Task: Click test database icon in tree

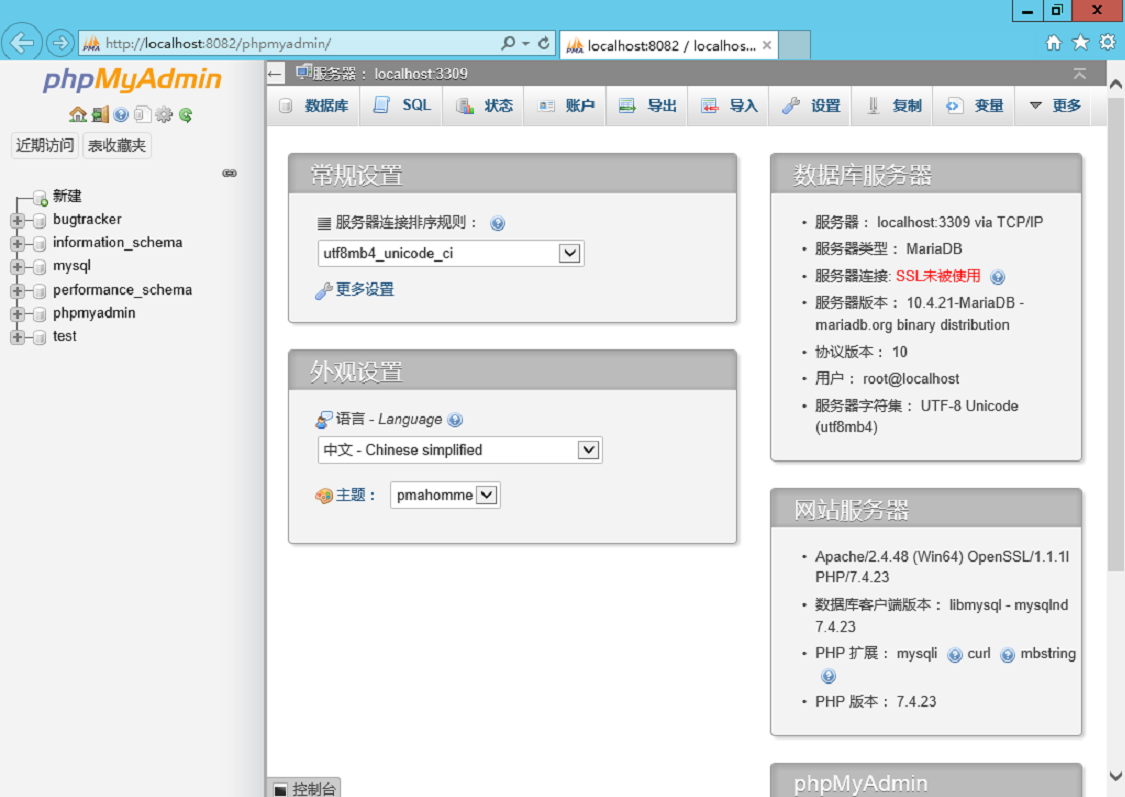Action: 39,337
